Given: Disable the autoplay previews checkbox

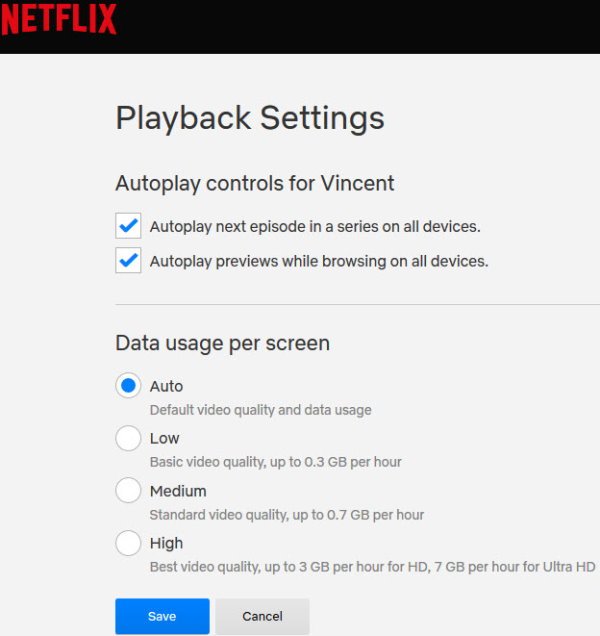Looking at the screenshot, I should click(x=128, y=261).
